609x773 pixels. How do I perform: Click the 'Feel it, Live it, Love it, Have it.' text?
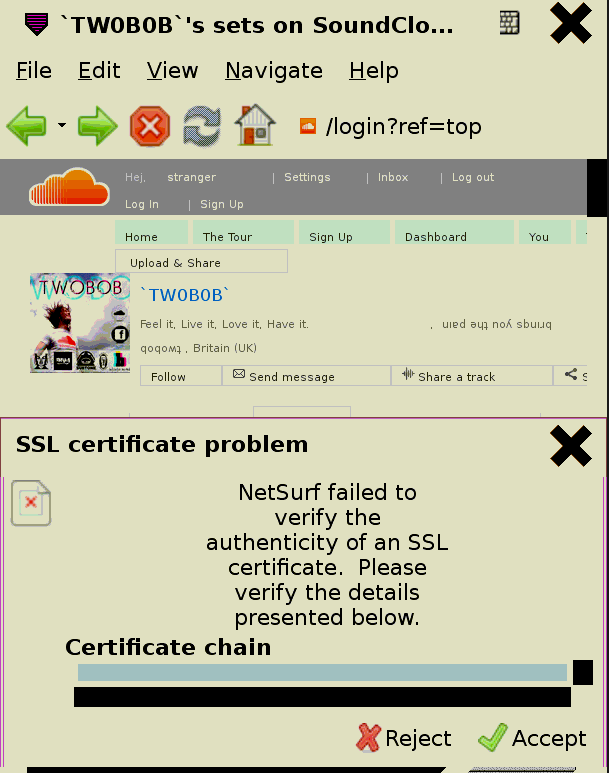coord(224,324)
